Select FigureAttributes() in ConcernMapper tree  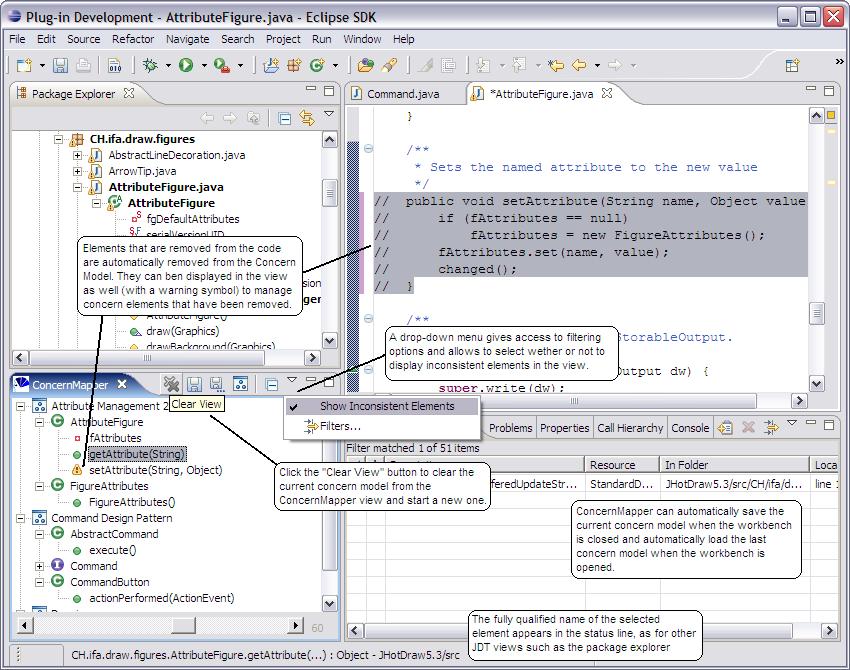coord(132,502)
